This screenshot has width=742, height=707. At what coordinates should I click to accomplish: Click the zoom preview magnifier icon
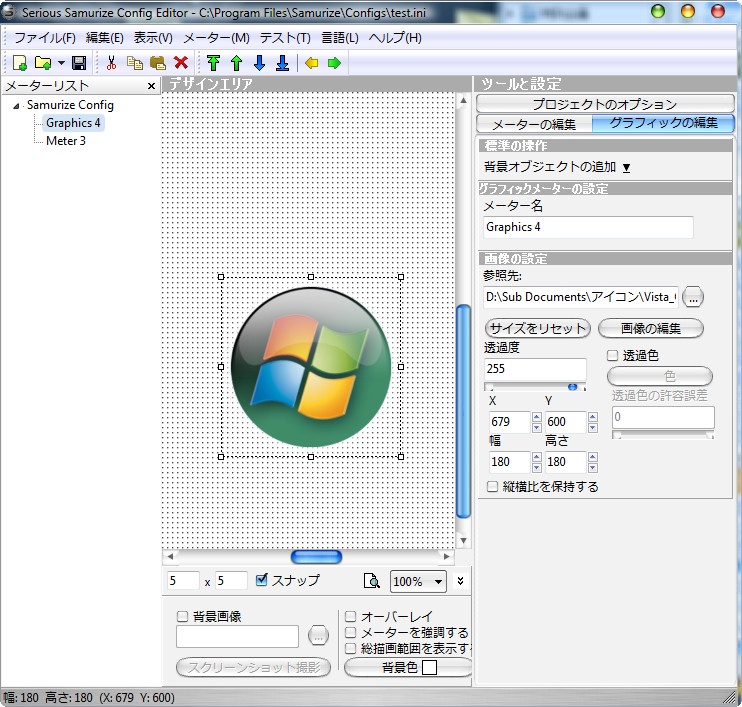tap(371, 581)
